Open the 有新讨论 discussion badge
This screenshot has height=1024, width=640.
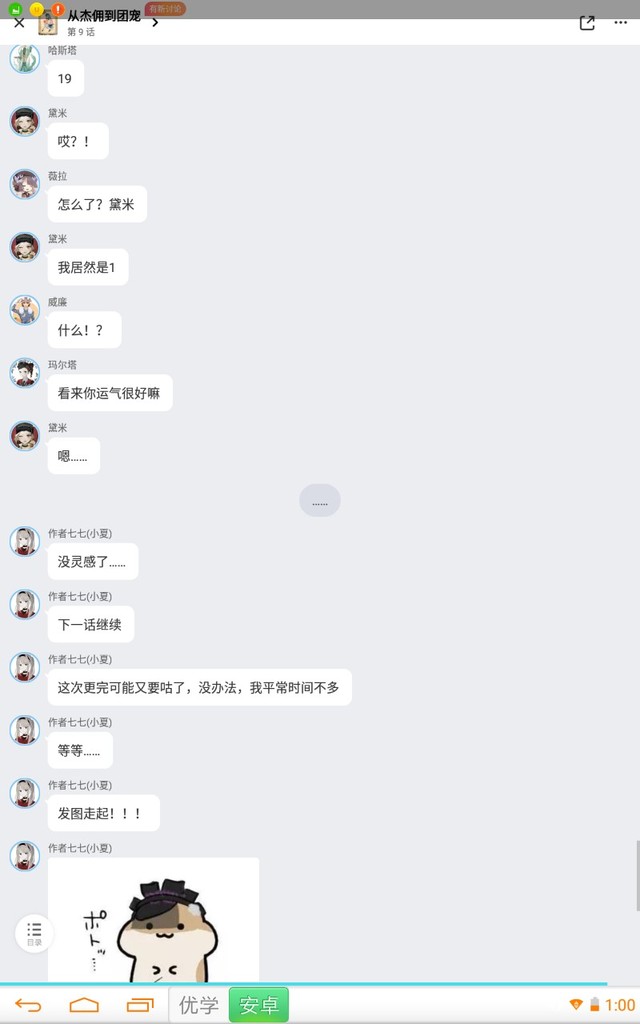pos(165,8)
